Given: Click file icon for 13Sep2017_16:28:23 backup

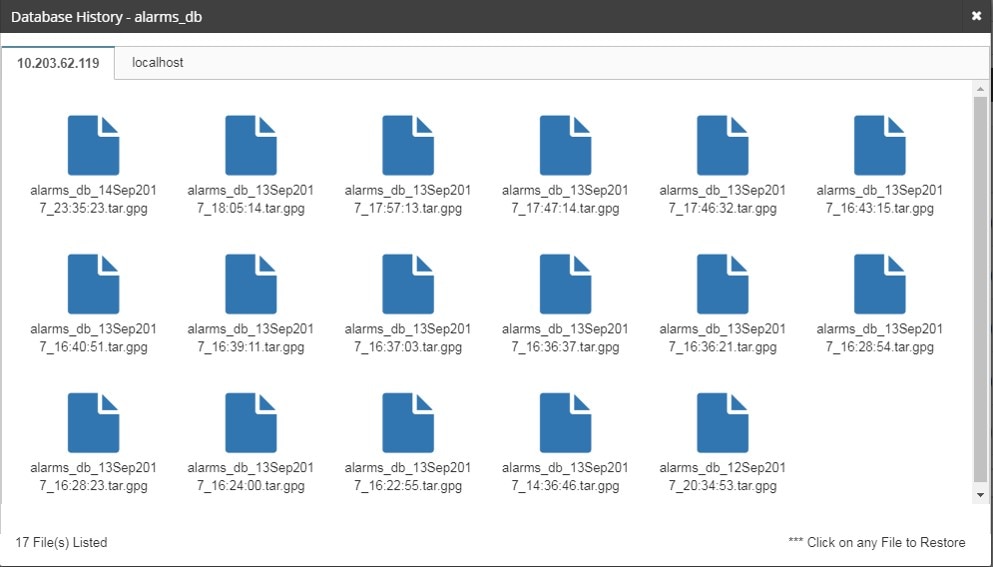Looking at the screenshot, I should click(x=93, y=423).
